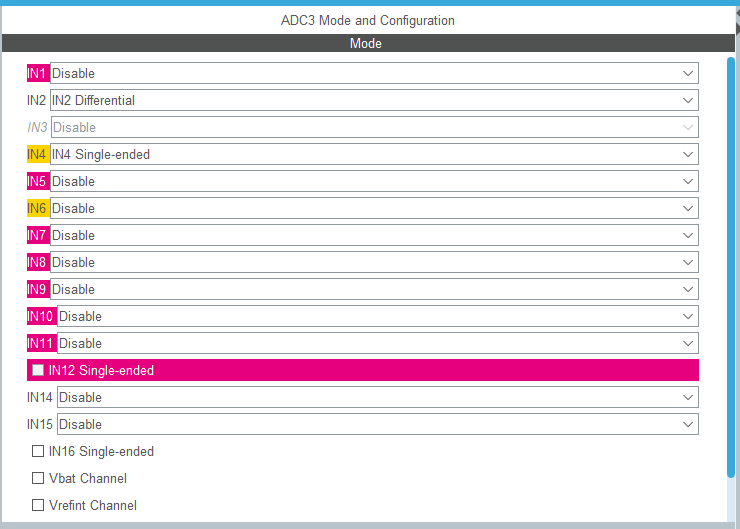
Task: Enable the Vbat Channel checkbox
Action: pyautogui.click(x=38, y=478)
